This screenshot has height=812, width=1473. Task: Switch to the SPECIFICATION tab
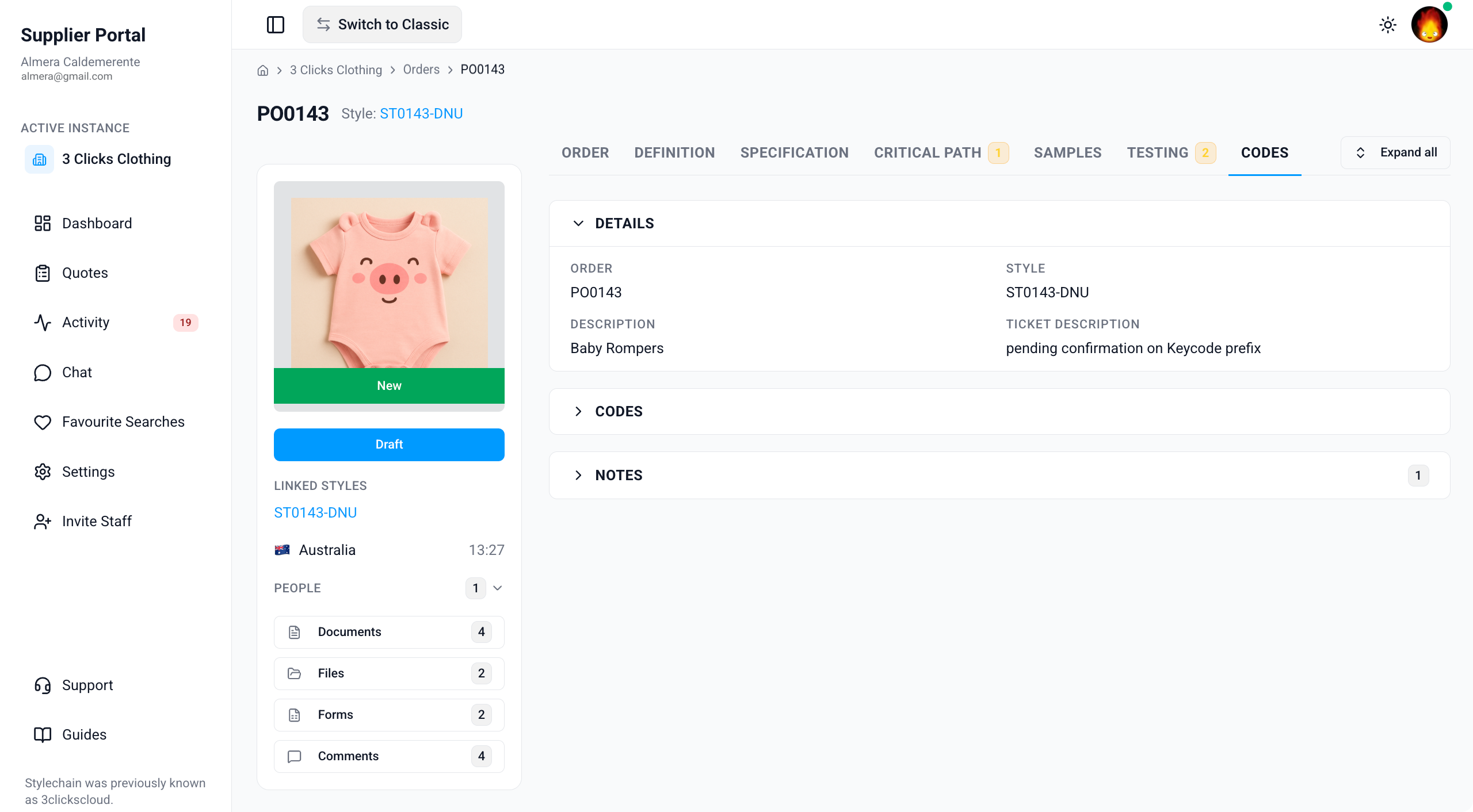(x=795, y=152)
